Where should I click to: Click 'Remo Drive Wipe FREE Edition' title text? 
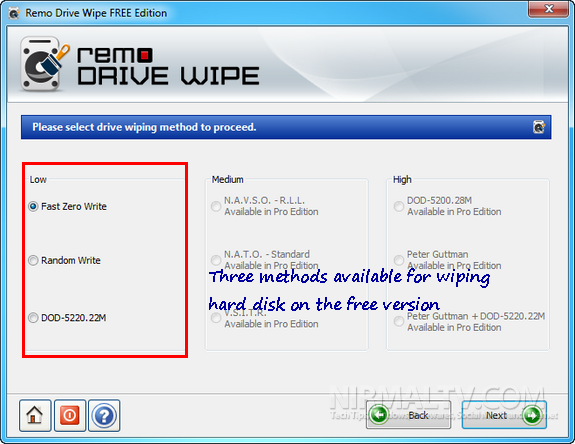coord(96,13)
